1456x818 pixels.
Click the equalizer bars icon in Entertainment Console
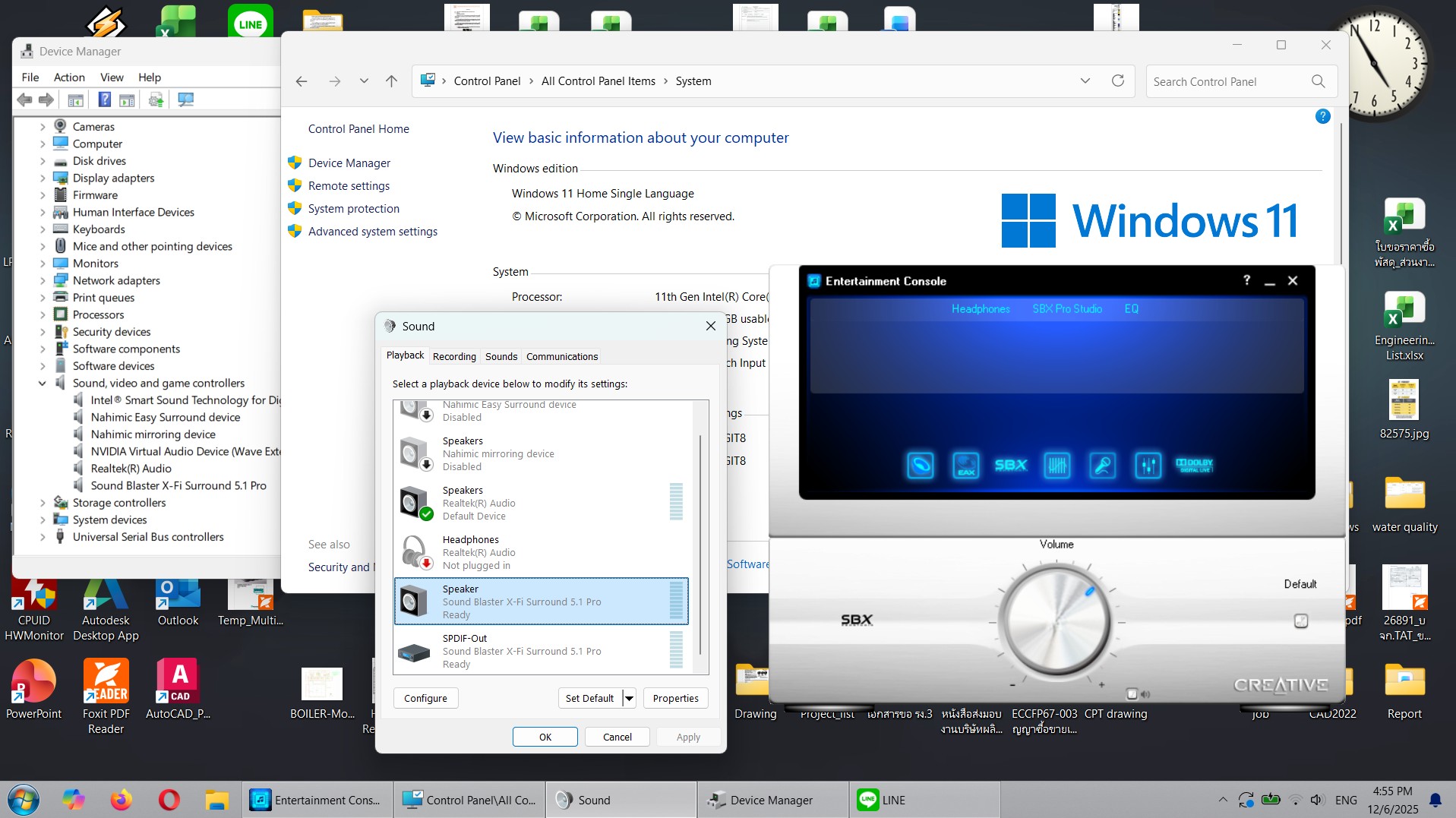pyautogui.click(x=1056, y=465)
